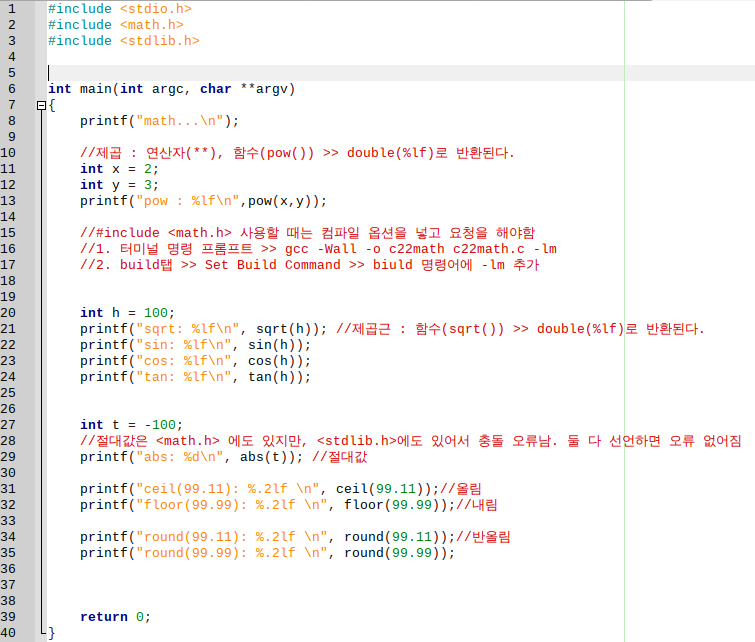Click the "math...\n" string literal
This screenshot has width=755, height=642.
[x=180, y=120]
